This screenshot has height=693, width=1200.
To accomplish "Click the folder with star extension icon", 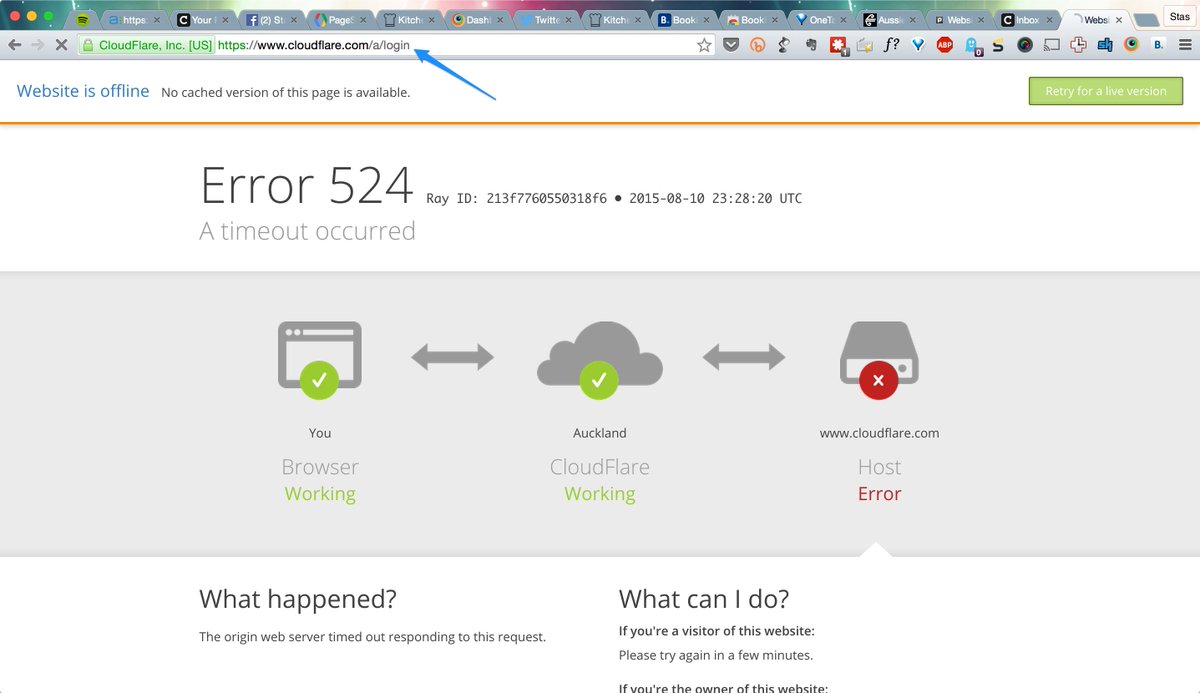I will (x=865, y=44).
